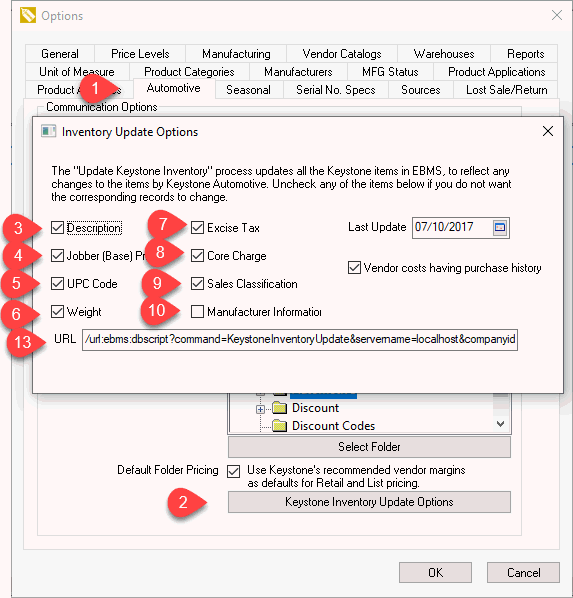Image resolution: width=573 pixels, height=598 pixels.
Task: Click the URL input field
Action: [x=300, y=339]
